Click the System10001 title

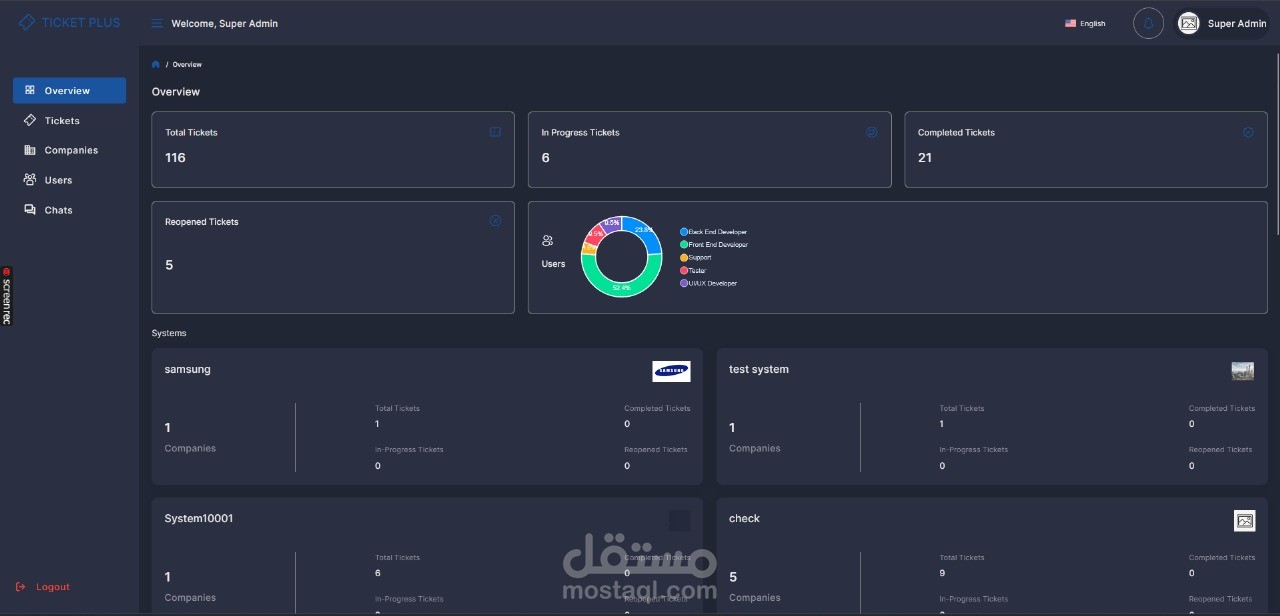199,518
